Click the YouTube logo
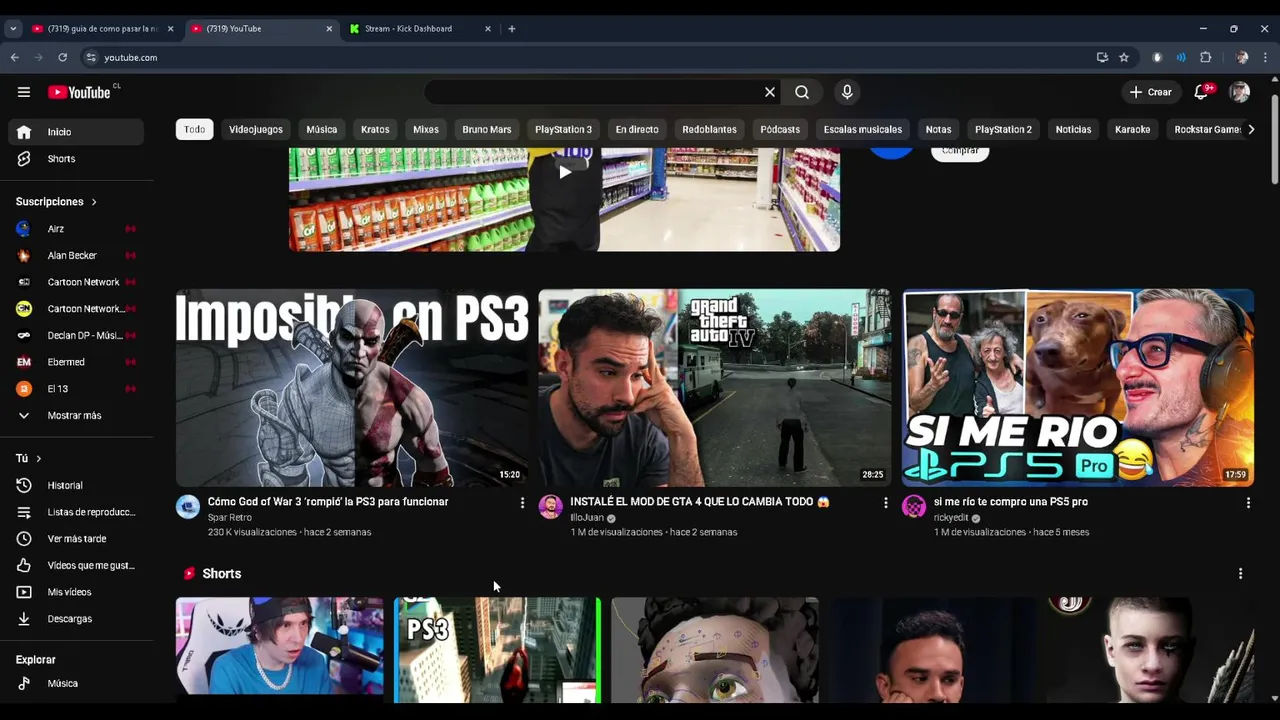 (80, 92)
